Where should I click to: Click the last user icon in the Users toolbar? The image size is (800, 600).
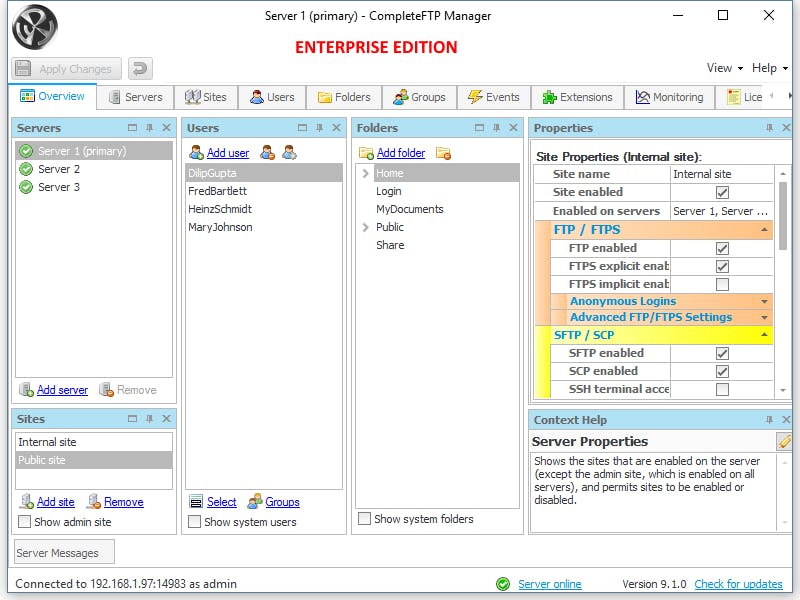click(290, 152)
